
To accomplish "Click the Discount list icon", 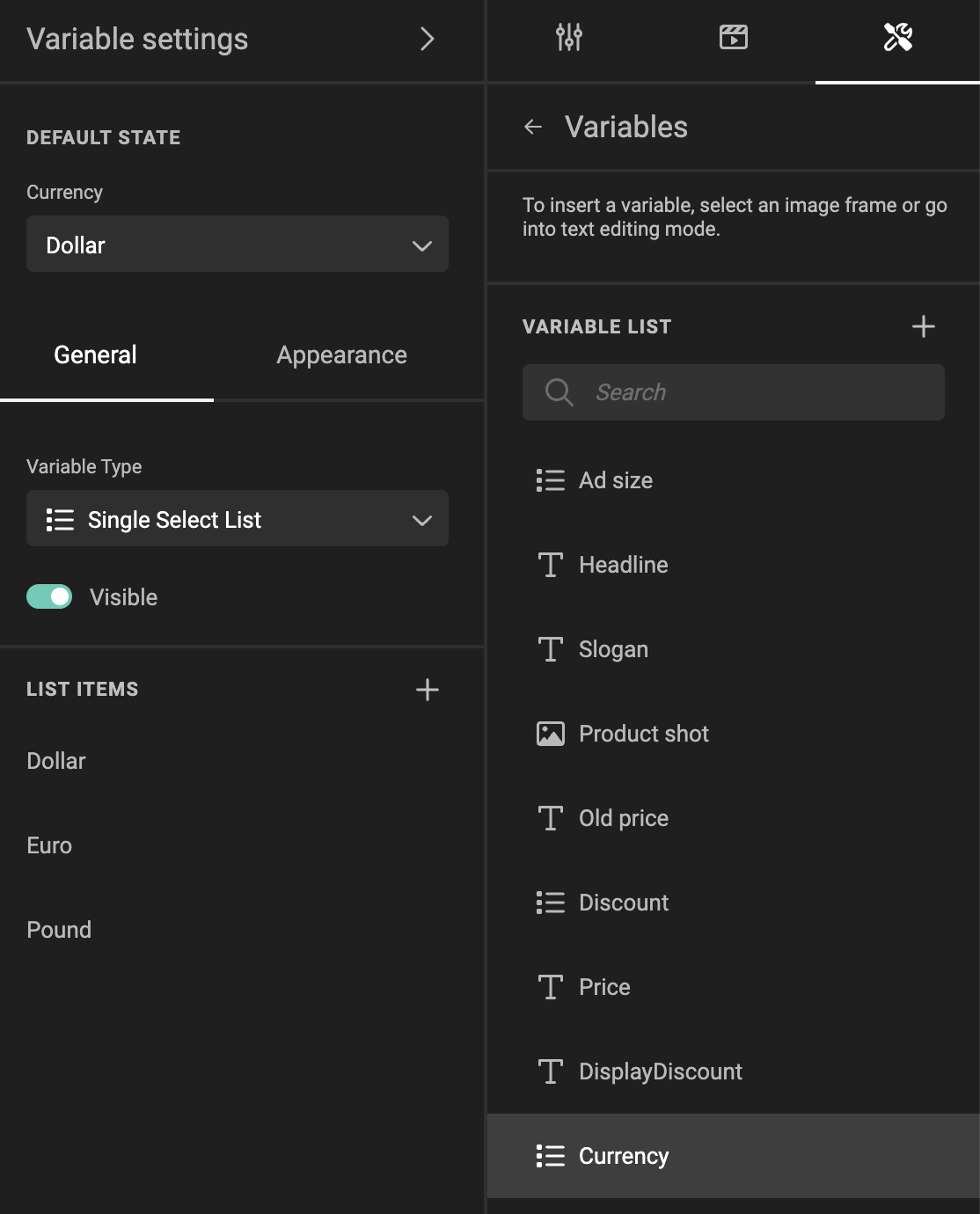I will coord(551,903).
